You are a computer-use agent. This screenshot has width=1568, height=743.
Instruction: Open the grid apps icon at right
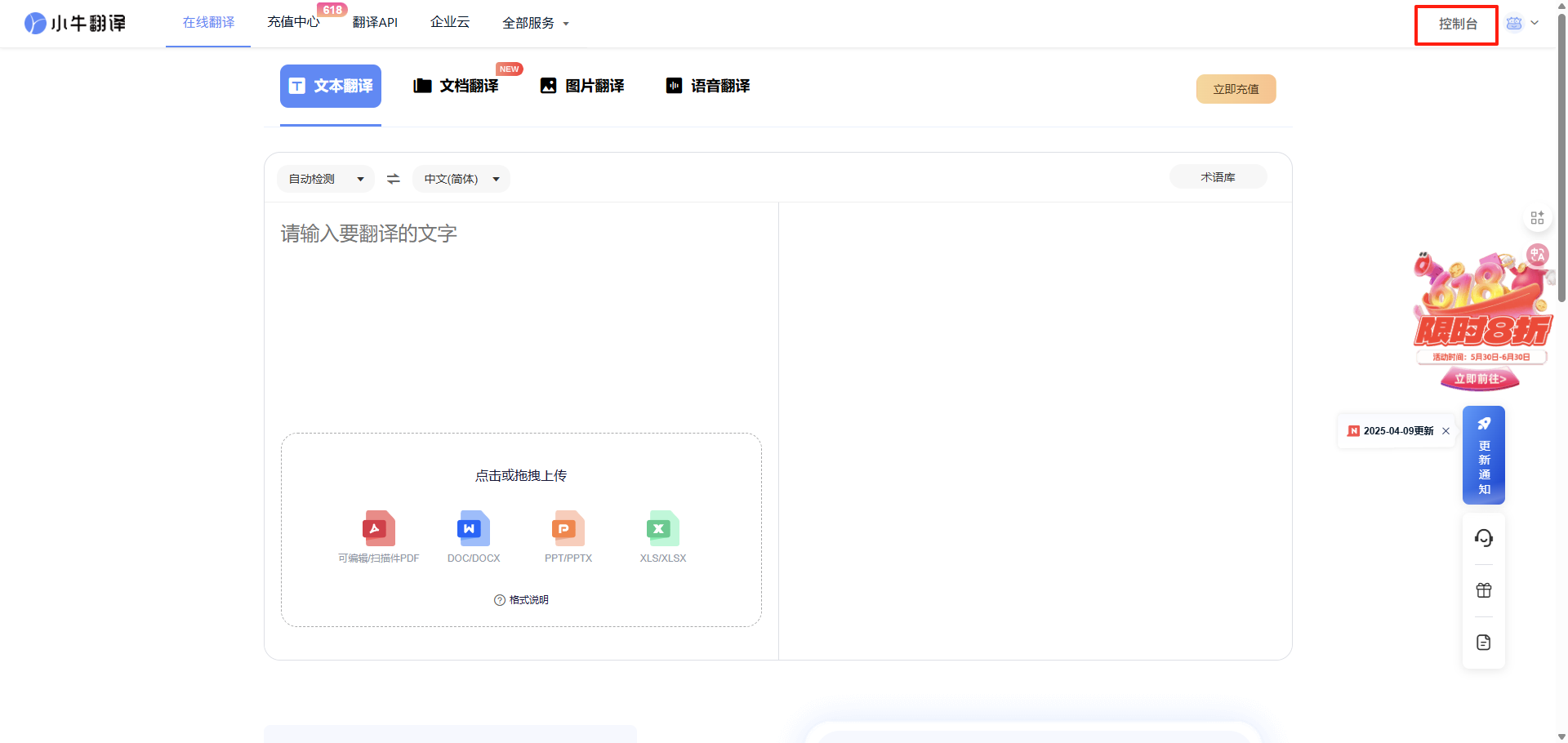(1537, 217)
